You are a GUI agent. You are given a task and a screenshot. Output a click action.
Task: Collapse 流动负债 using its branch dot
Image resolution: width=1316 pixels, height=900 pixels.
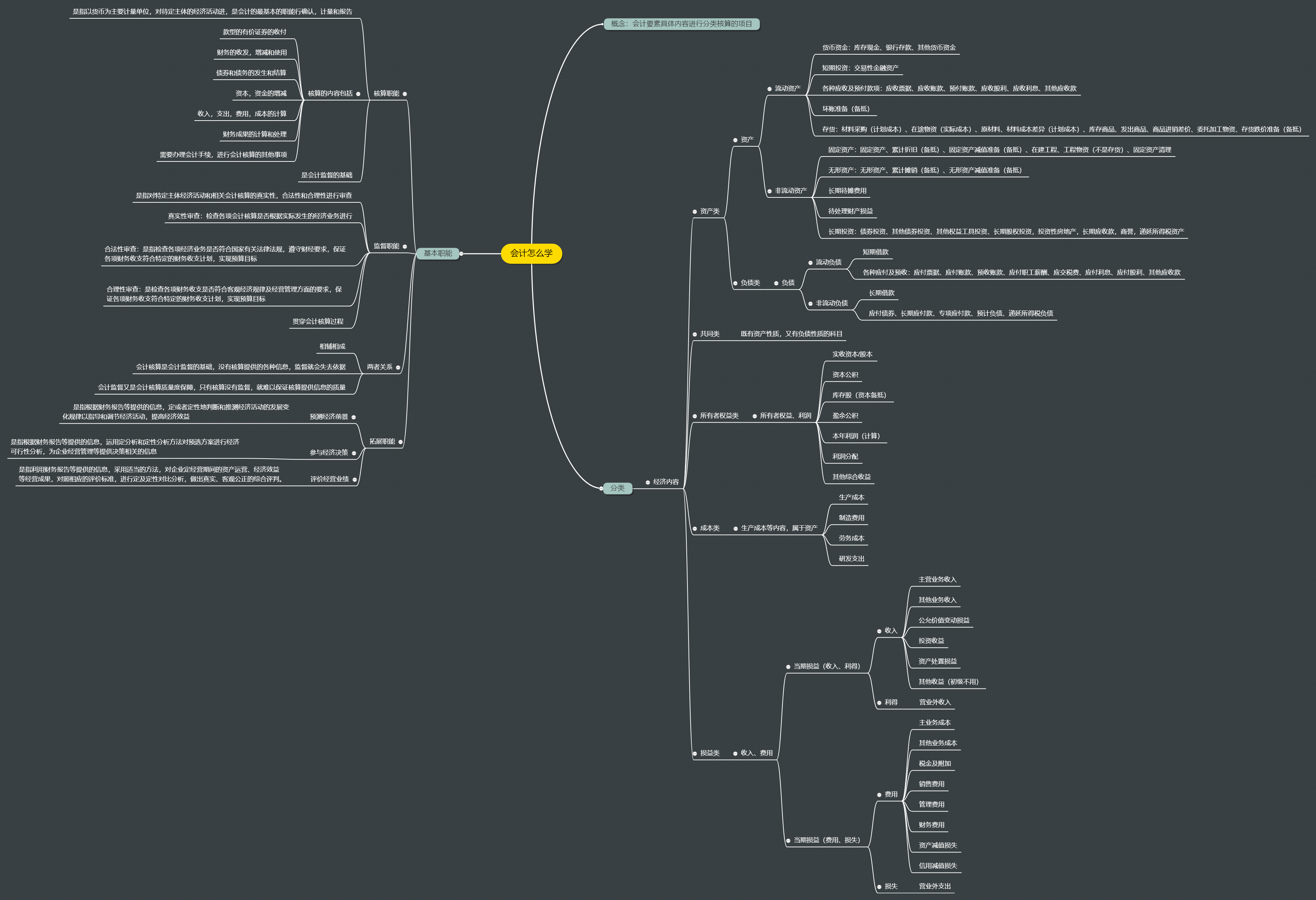point(810,263)
